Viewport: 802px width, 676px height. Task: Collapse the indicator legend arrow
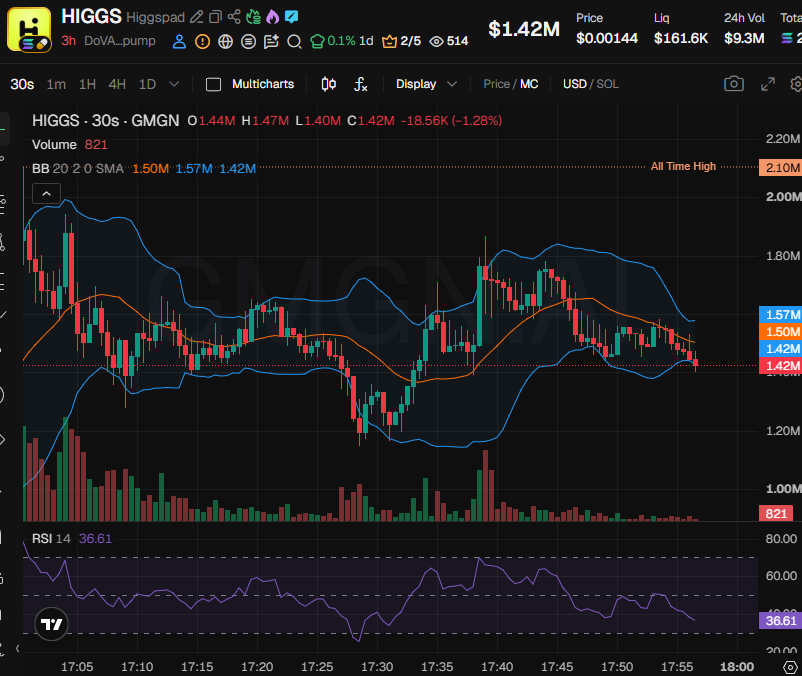click(47, 194)
